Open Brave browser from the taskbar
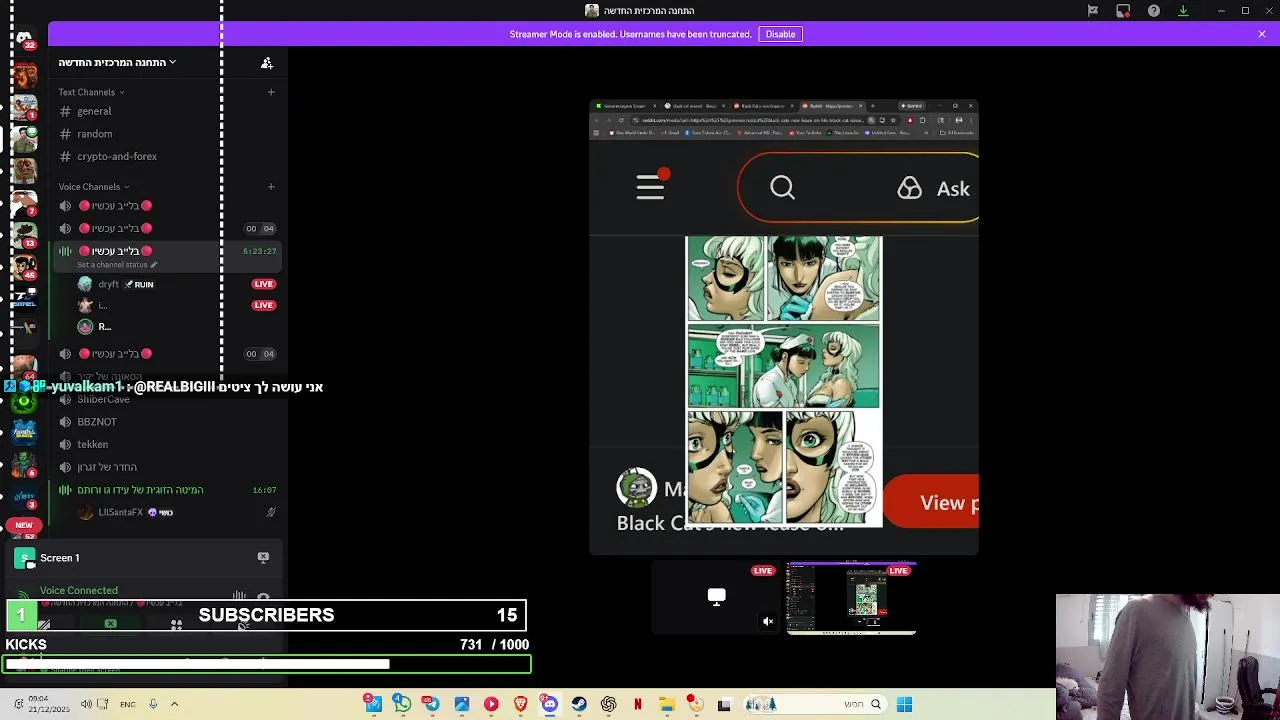The width and height of the screenshot is (1280, 720). pyautogui.click(x=520, y=704)
